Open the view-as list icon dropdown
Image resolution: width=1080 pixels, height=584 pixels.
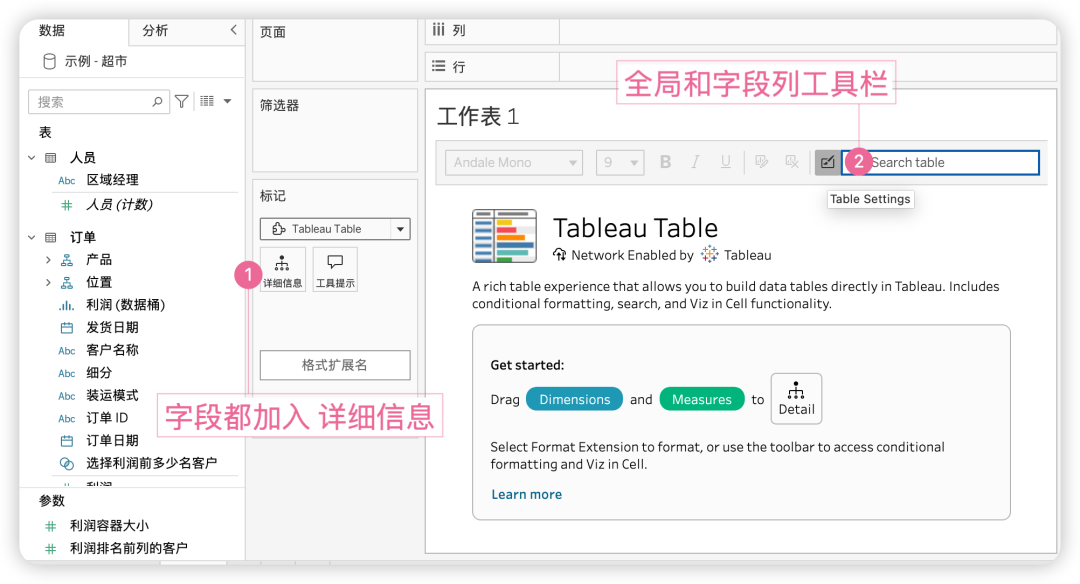216,101
